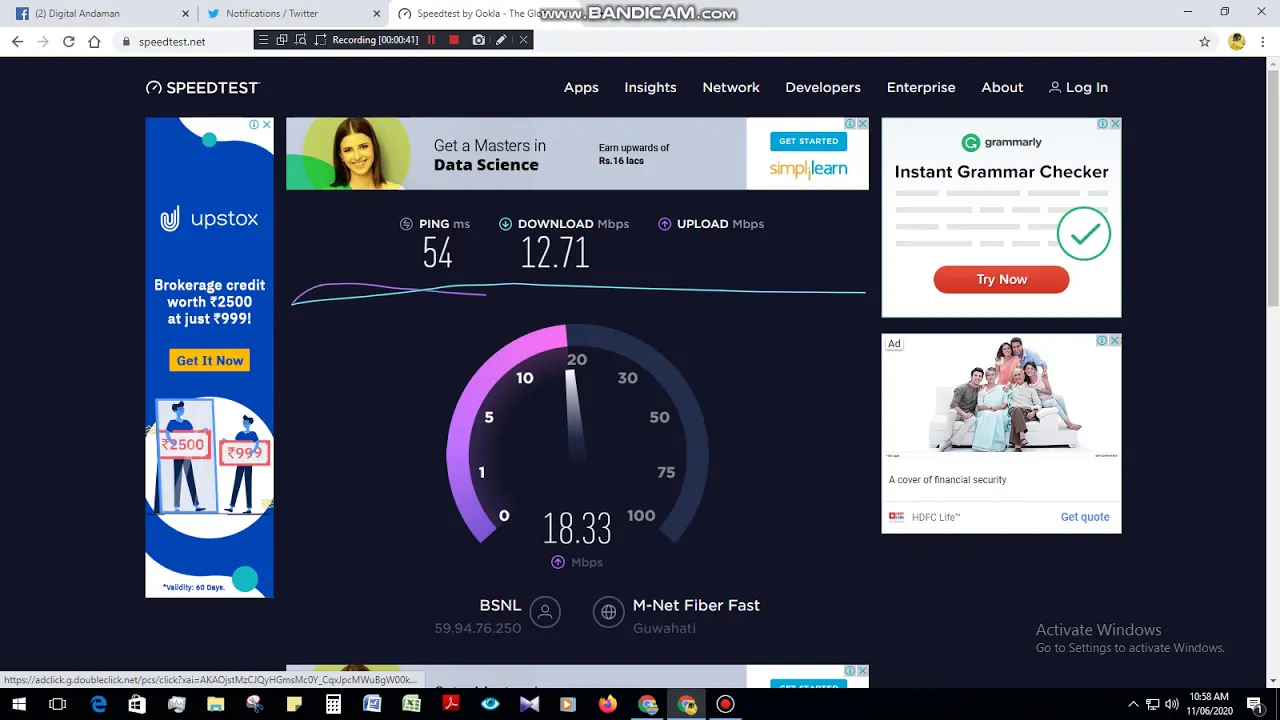This screenshot has width=1280, height=720.
Task: Click the SPEEDTEST logo
Action: click(x=203, y=88)
